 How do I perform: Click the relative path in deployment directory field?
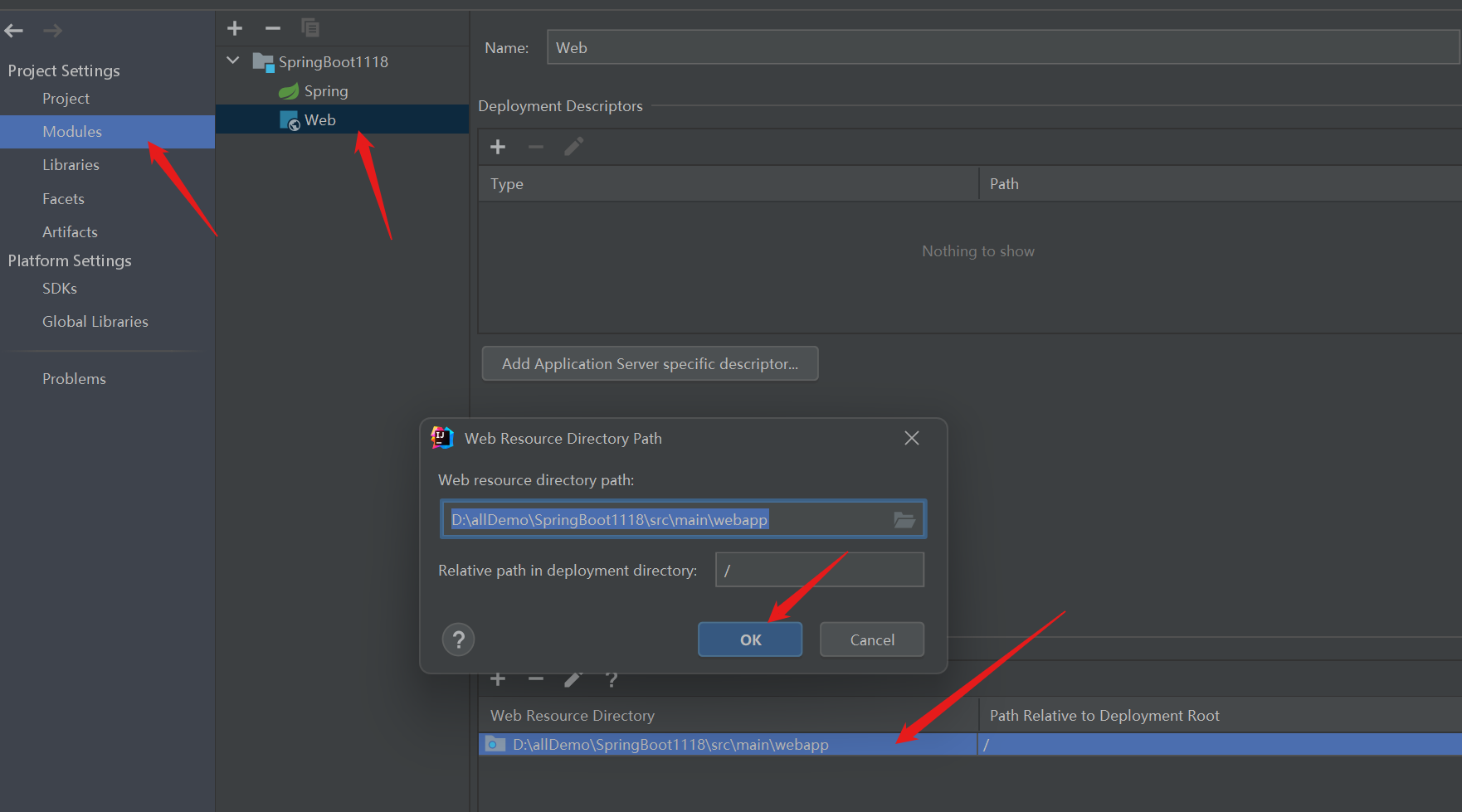[819, 570]
